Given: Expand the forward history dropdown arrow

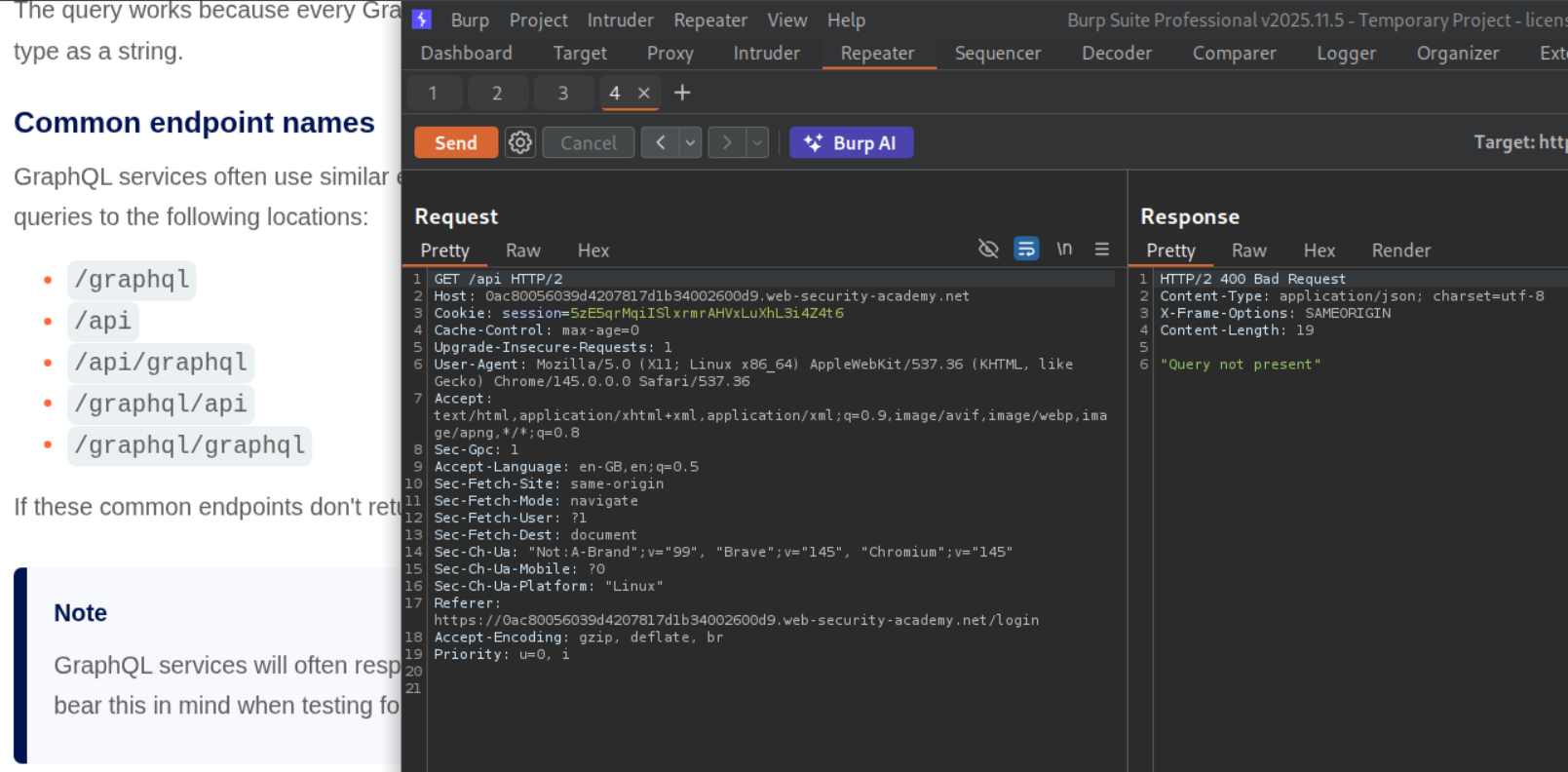Looking at the screenshot, I should (757, 142).
